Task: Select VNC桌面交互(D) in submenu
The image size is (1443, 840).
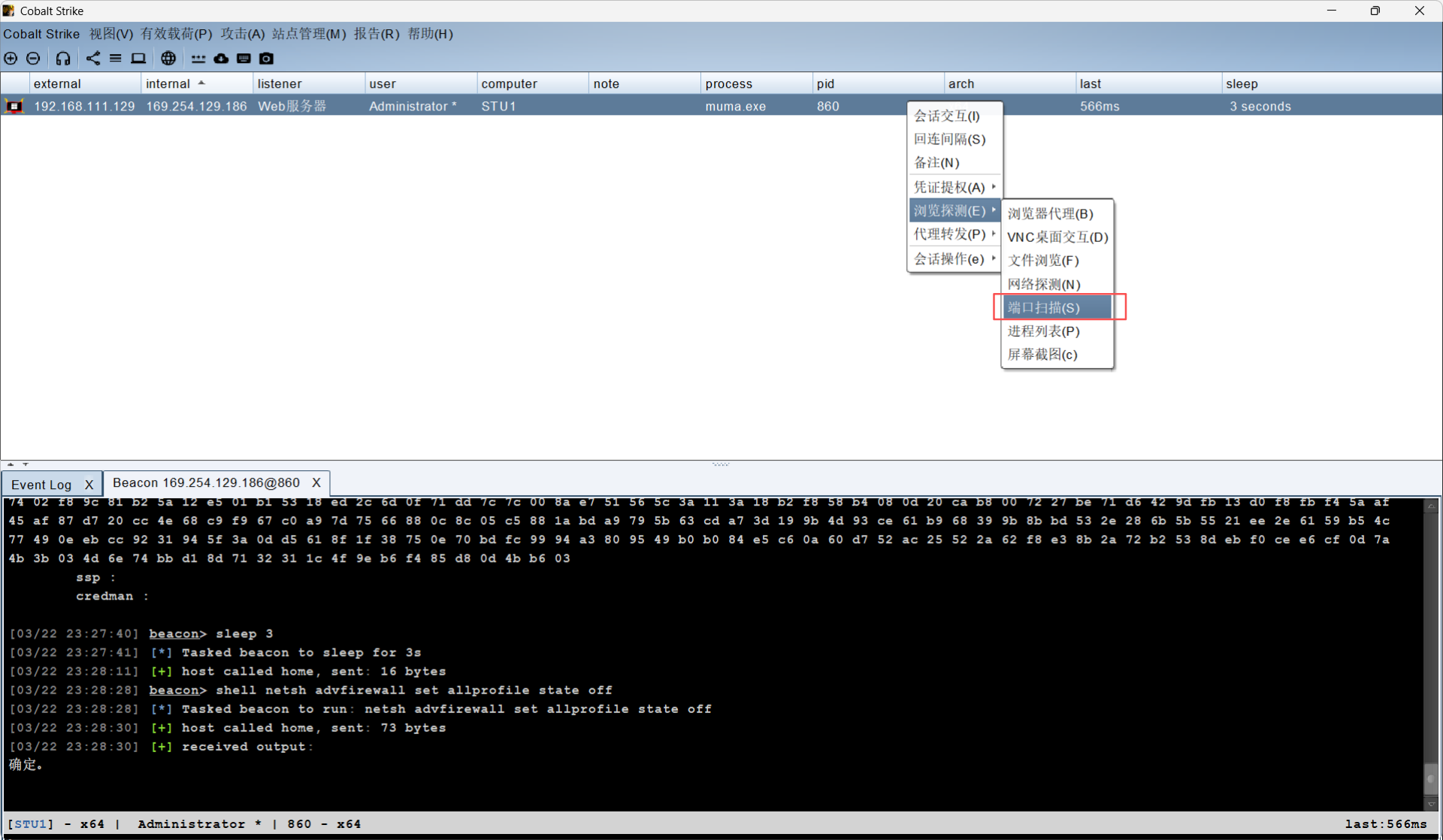Action: pos(1057,237)
